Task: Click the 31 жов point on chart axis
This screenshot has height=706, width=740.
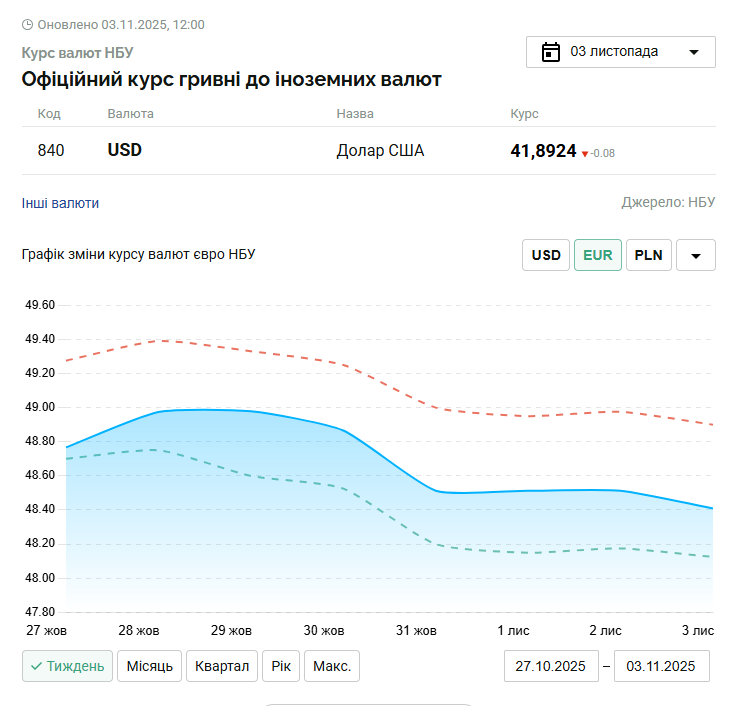Action: click(x=417, y=630)
